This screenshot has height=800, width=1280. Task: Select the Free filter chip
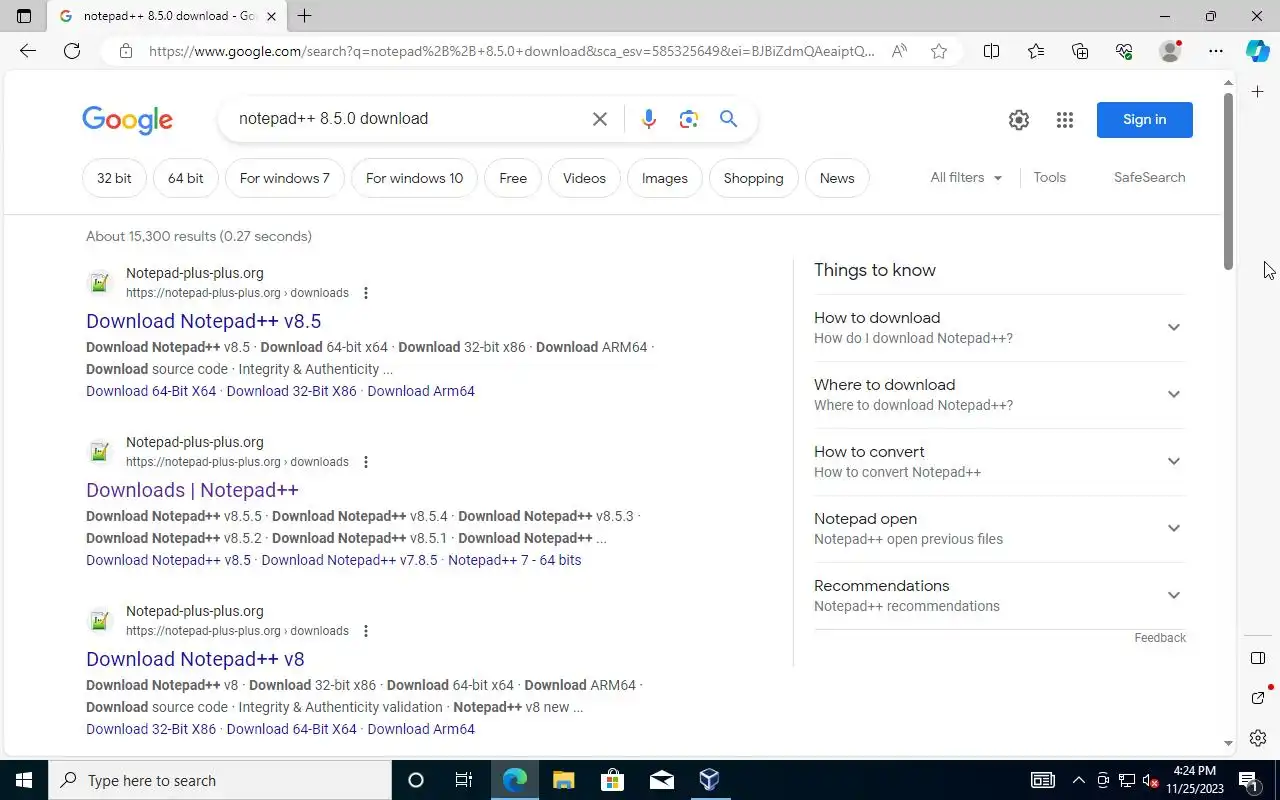pyautogui.click(x=513, y=178)
